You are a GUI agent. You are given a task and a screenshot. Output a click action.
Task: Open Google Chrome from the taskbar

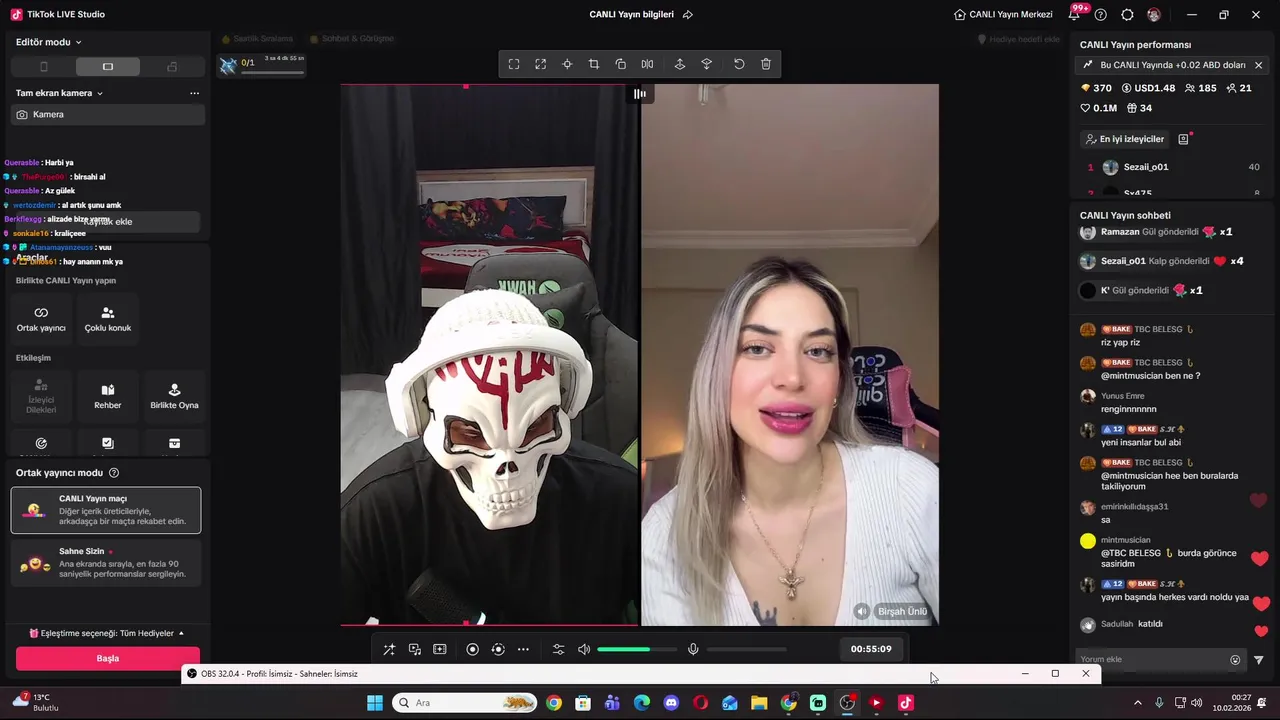[x=554, y=703]
